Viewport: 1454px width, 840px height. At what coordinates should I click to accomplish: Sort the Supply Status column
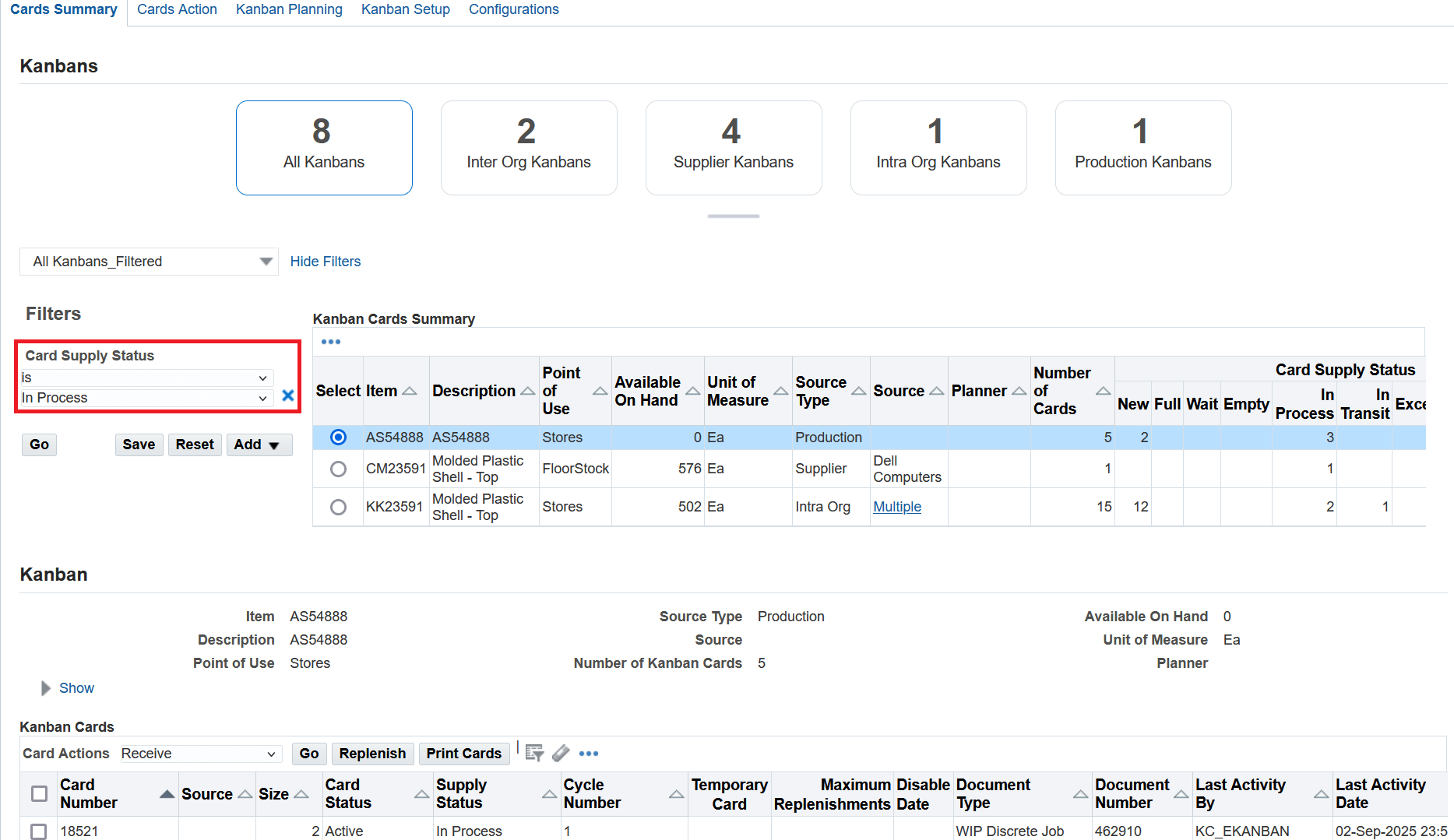tap(550, 793)
